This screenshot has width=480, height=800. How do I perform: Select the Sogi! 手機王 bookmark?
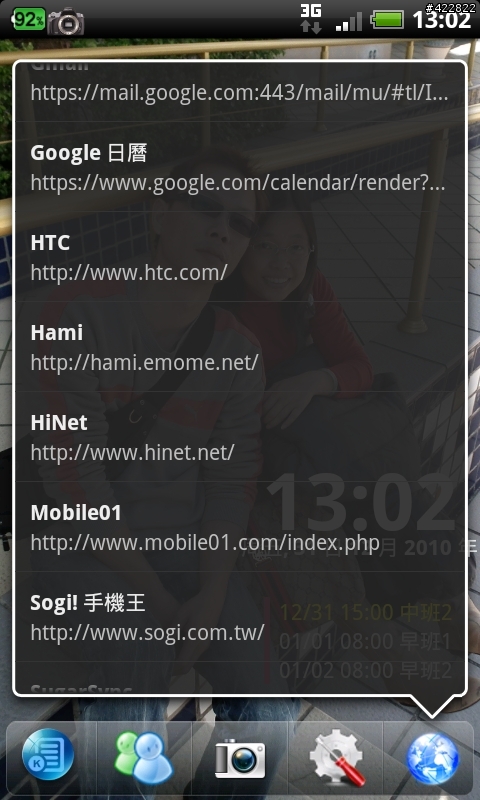(x=240, y=616)
